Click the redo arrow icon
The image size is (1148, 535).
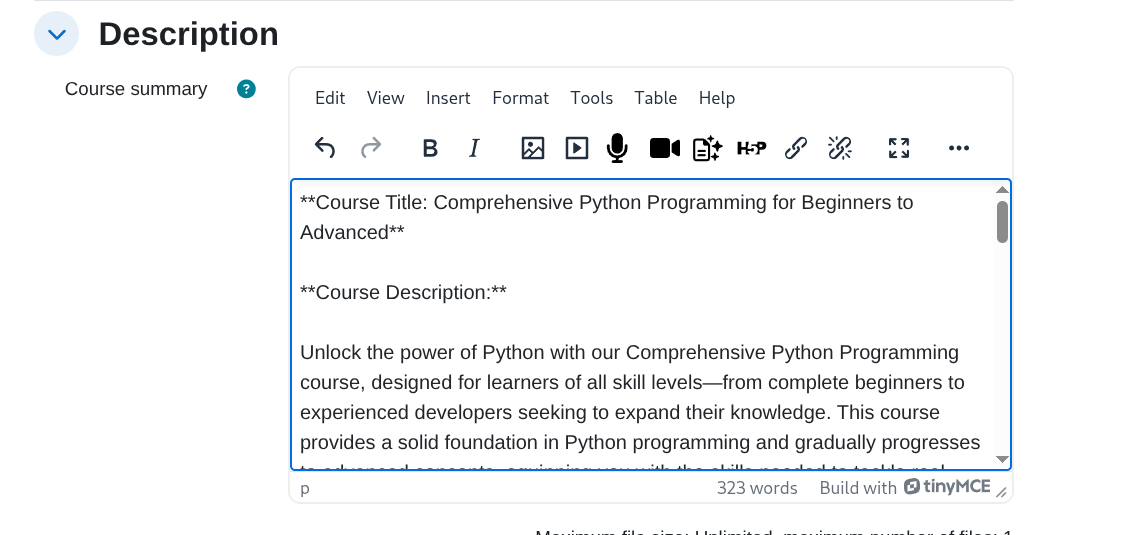371,148
